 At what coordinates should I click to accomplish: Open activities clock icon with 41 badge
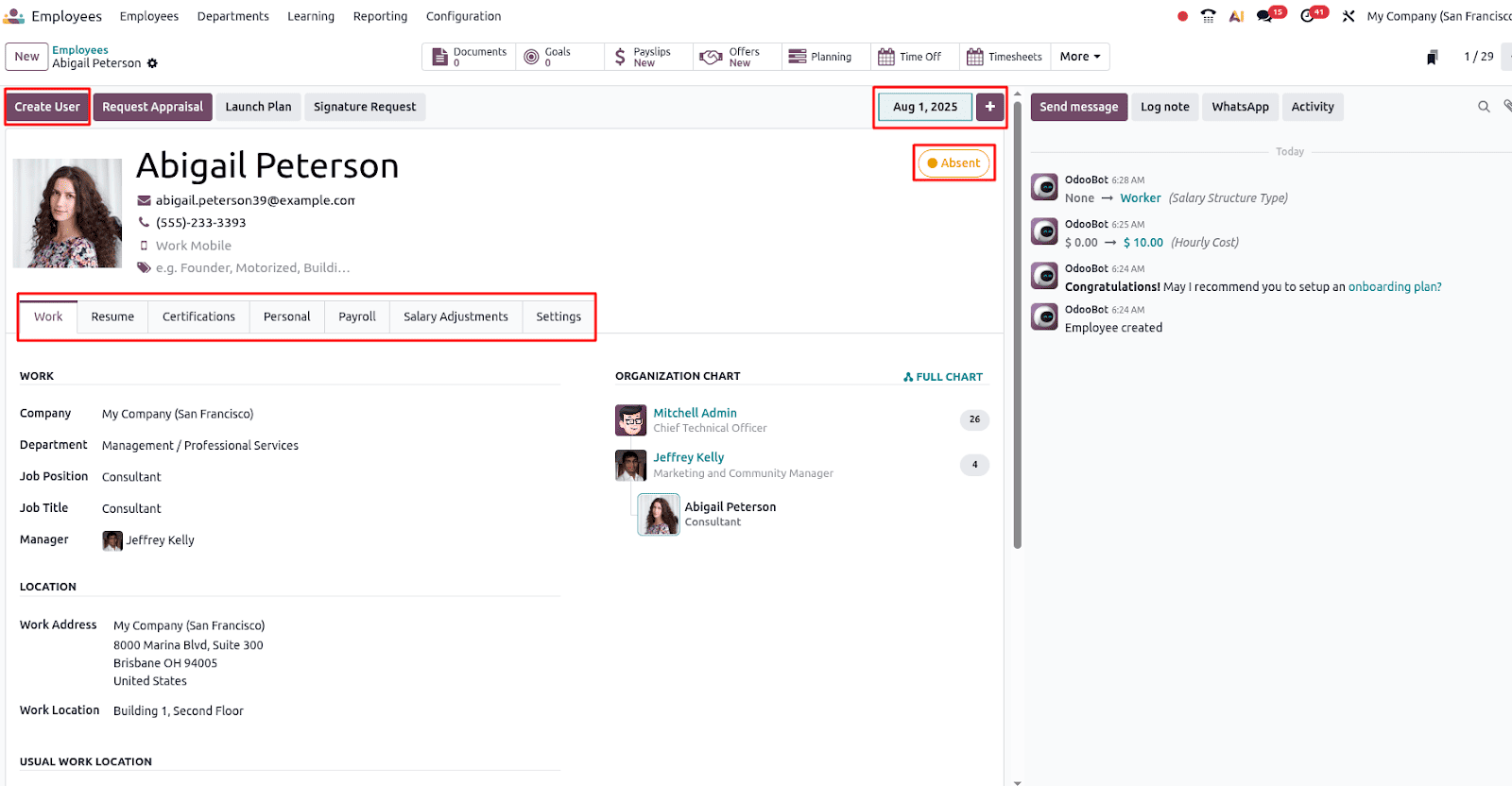coord(1308,16)
